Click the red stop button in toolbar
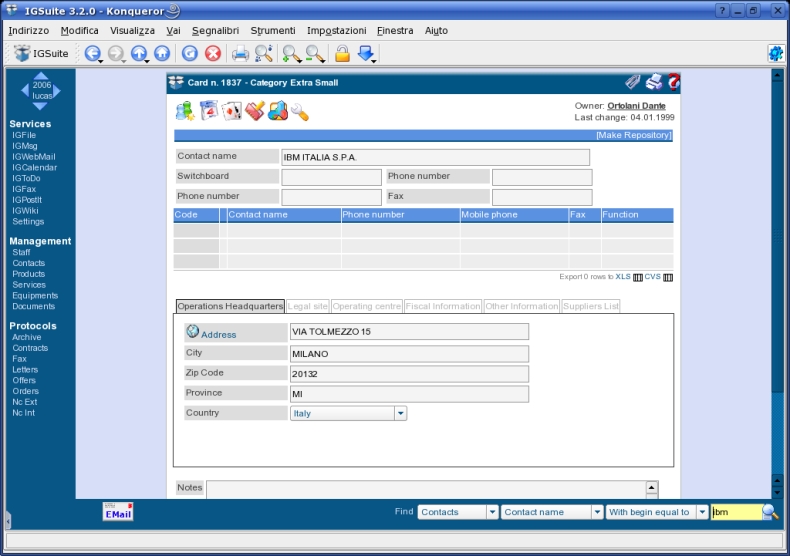The width and height of the screenshot is (790, 556). click(x=213, y=53)
